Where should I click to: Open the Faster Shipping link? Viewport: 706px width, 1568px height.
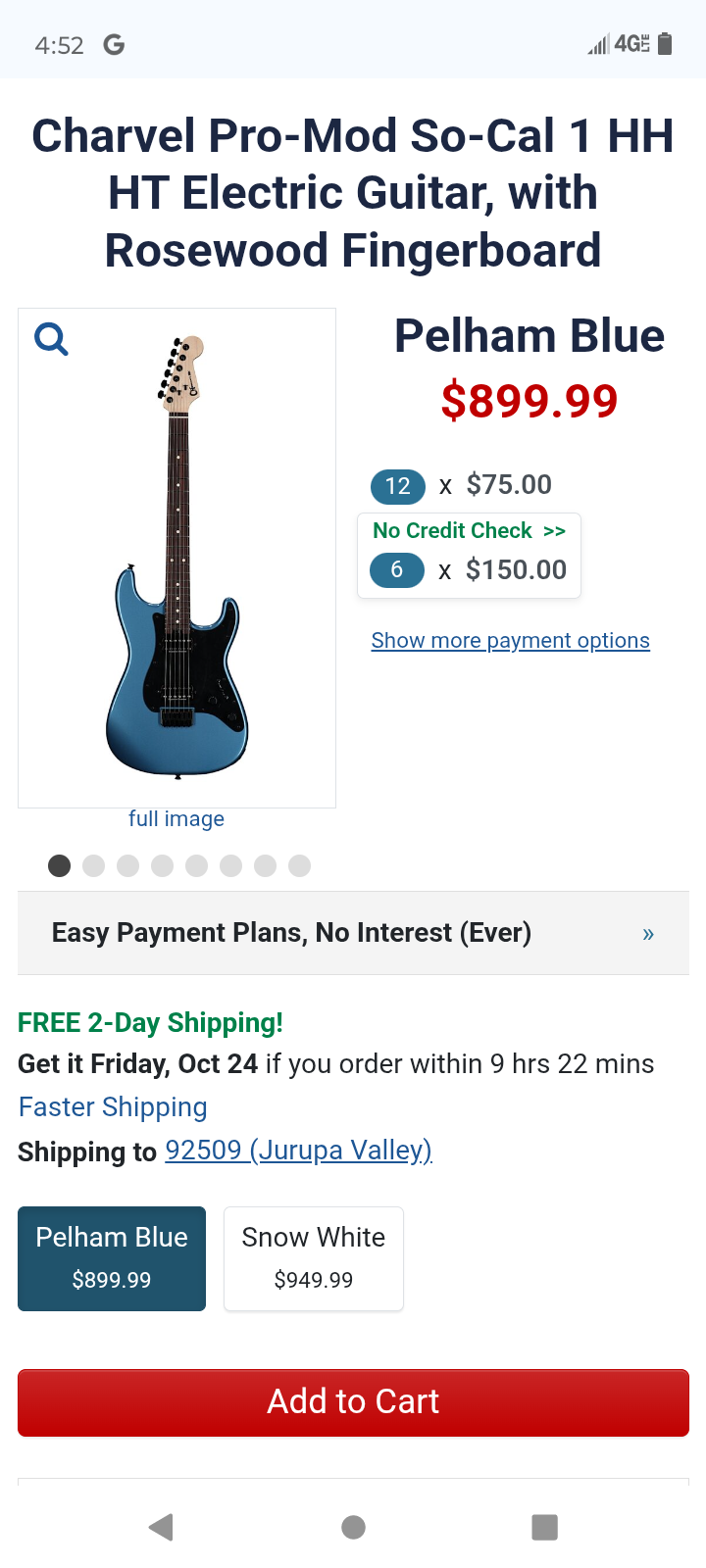[x=113, y=1107]
